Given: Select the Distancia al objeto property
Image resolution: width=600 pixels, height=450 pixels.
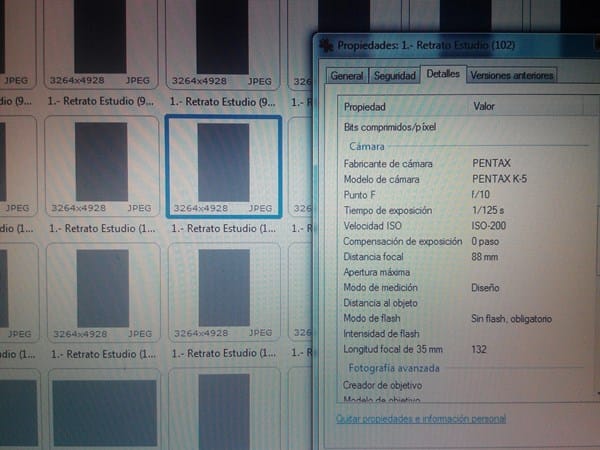Looking at the screenshot, I should [x=380, y=303].
